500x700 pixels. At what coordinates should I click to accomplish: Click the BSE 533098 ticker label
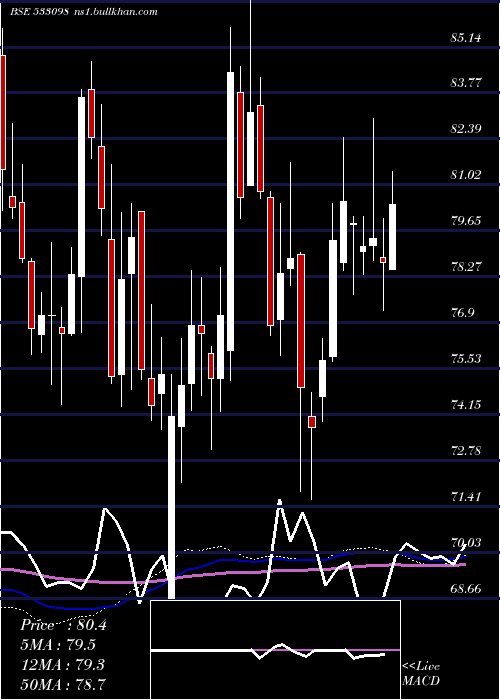(x=39, y=12)
